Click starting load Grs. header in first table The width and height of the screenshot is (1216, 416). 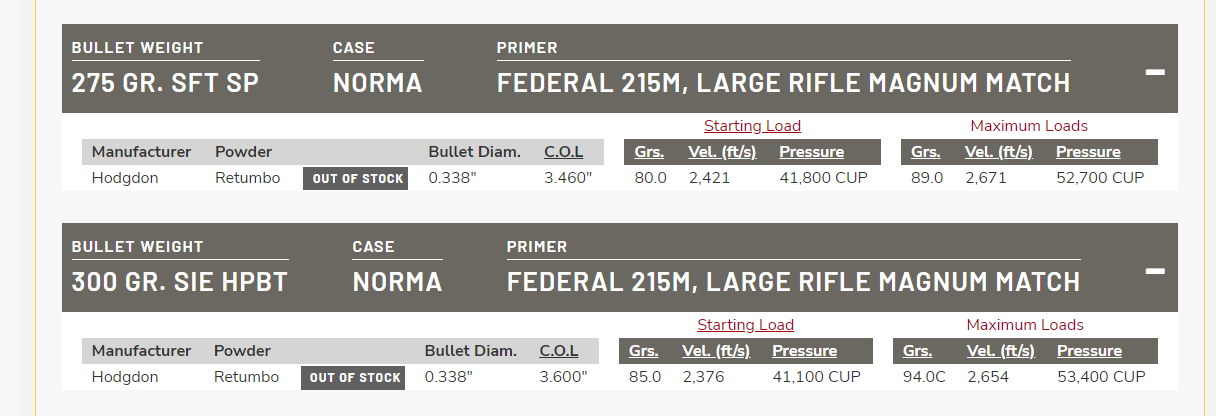650,152
